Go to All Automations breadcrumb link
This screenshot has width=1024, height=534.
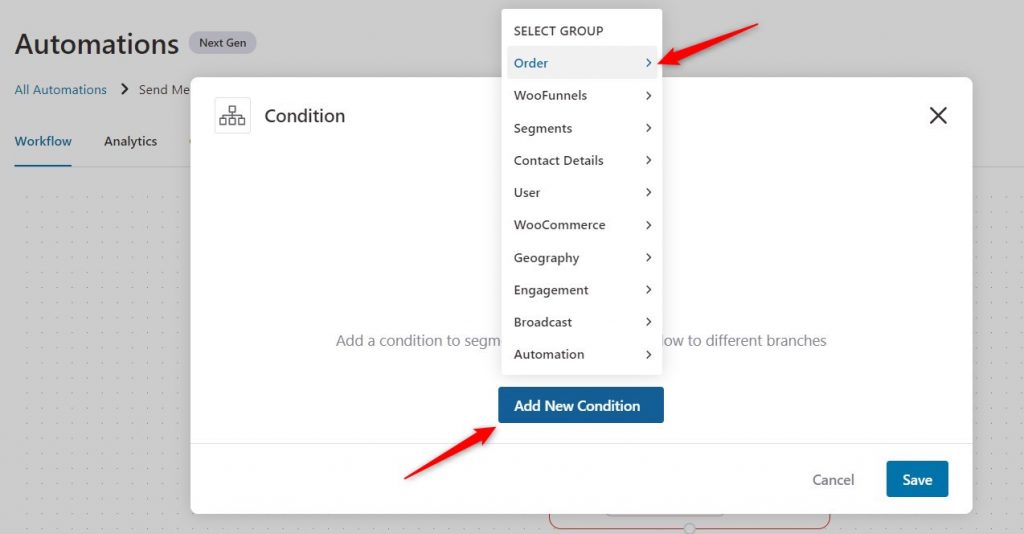point(61,89)
